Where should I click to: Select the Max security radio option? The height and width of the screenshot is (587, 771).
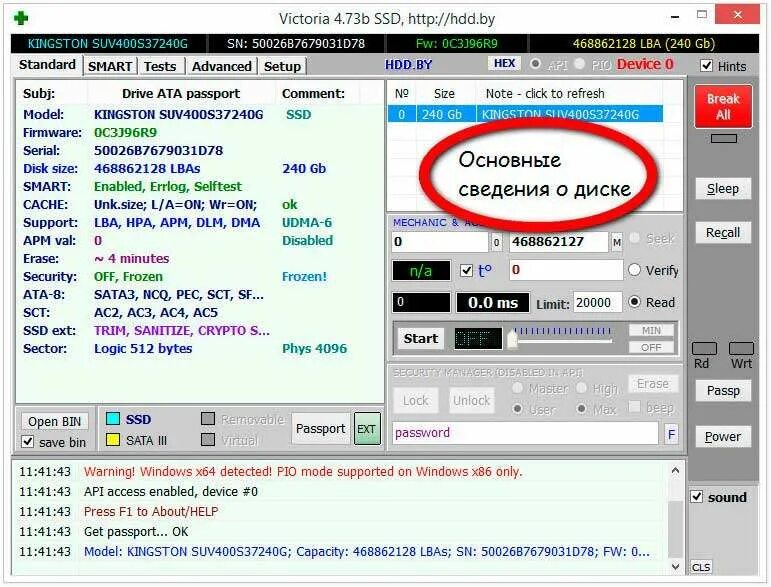coord(582,409)
